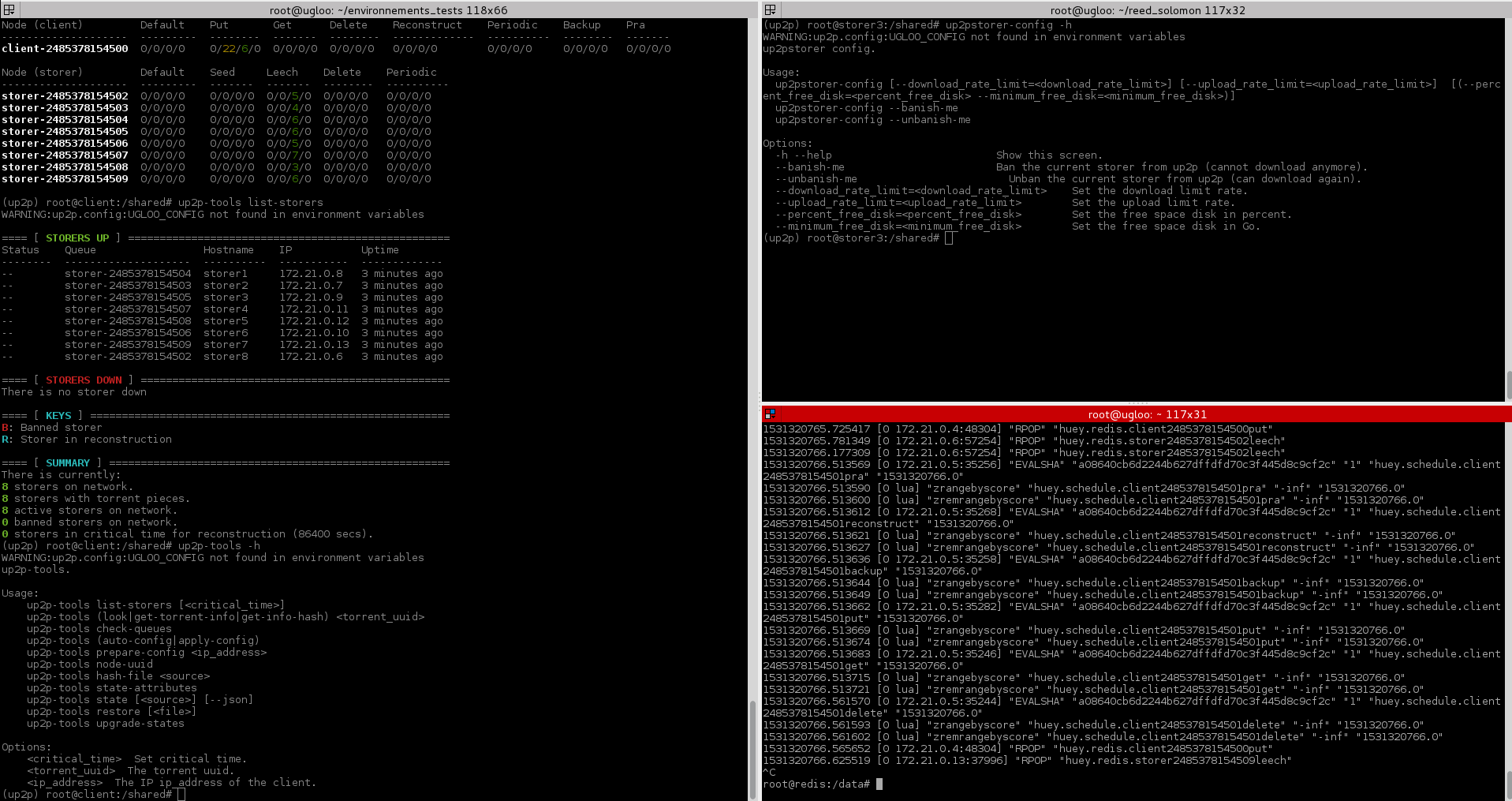Viewport: 1512px width, 801px height.
Task: Click the 'up2p-tools restore [<file>]' usage line
Action: [x=112, y=712]
